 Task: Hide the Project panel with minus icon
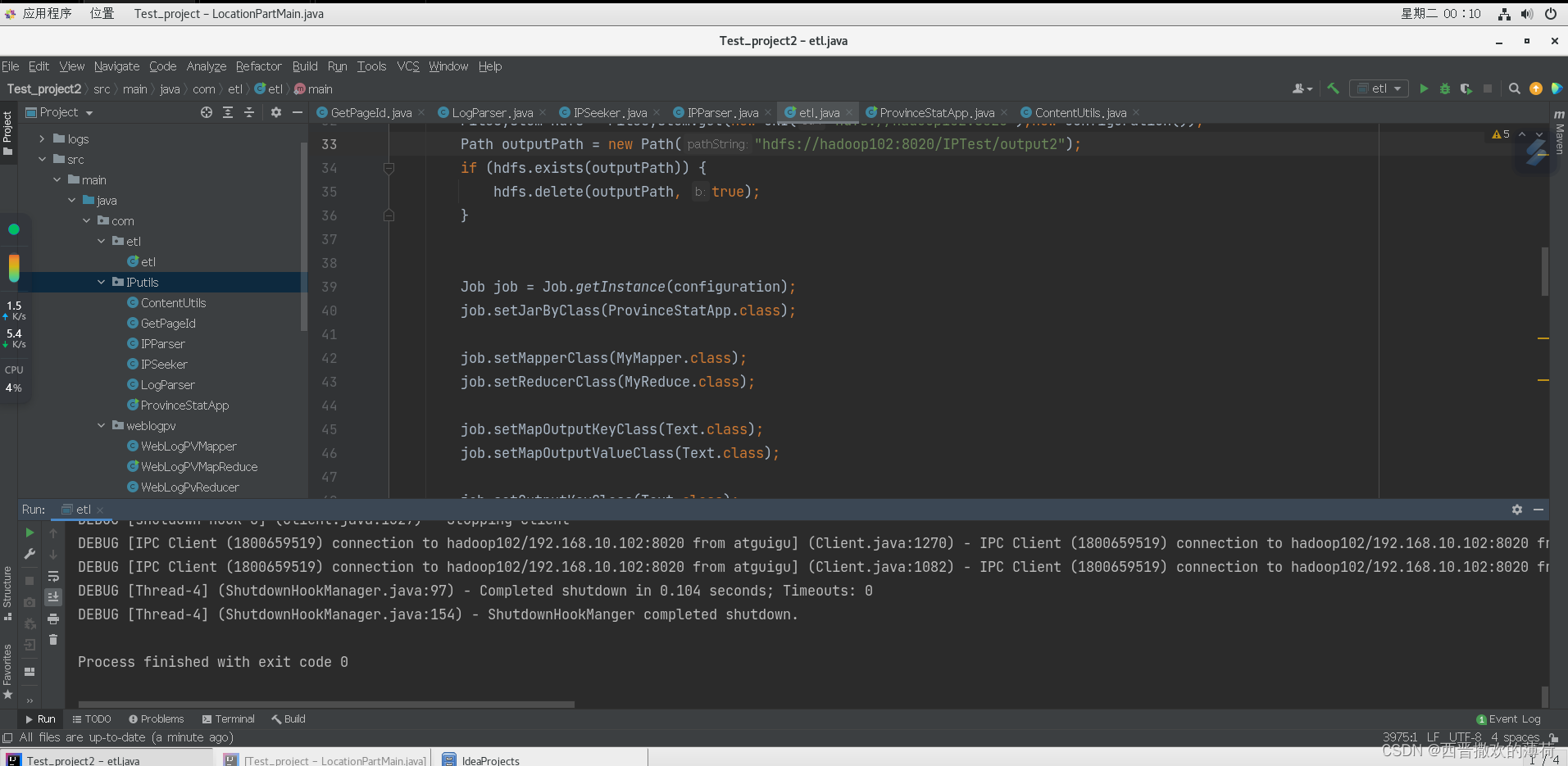pyautogui.click(x=298, y=112)
